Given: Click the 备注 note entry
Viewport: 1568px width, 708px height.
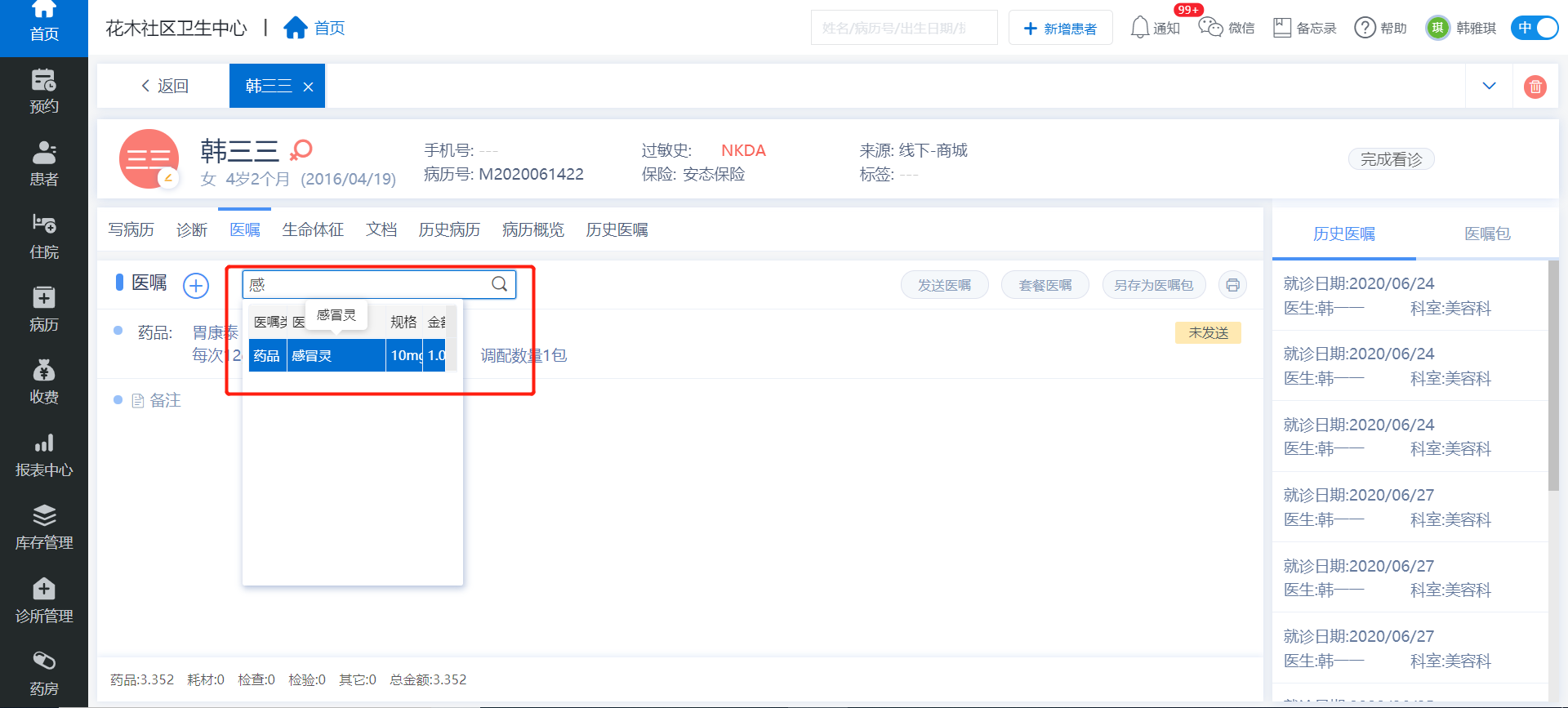Looking at the screenshot, I should tap(156, 400).
